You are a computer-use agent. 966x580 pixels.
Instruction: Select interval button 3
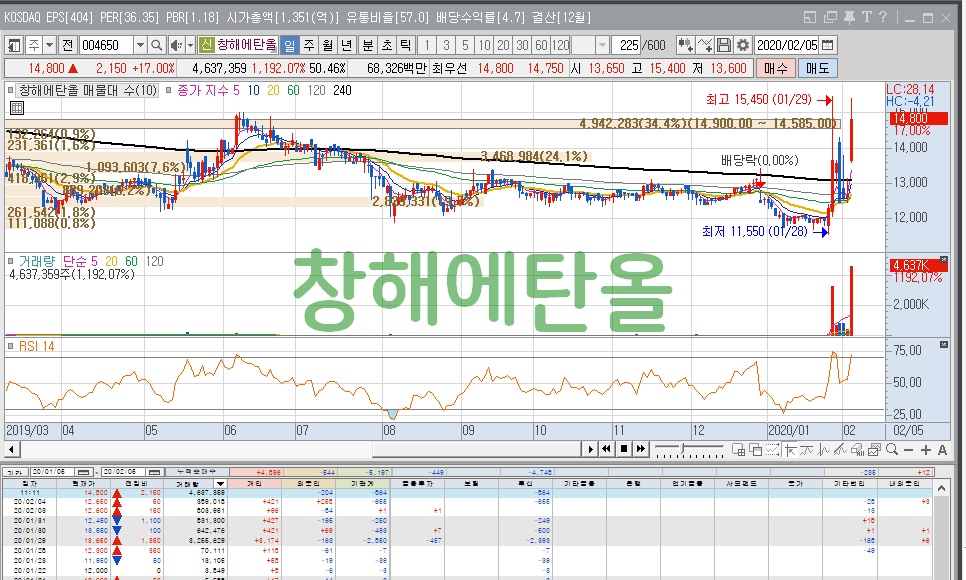coord(446,45)
